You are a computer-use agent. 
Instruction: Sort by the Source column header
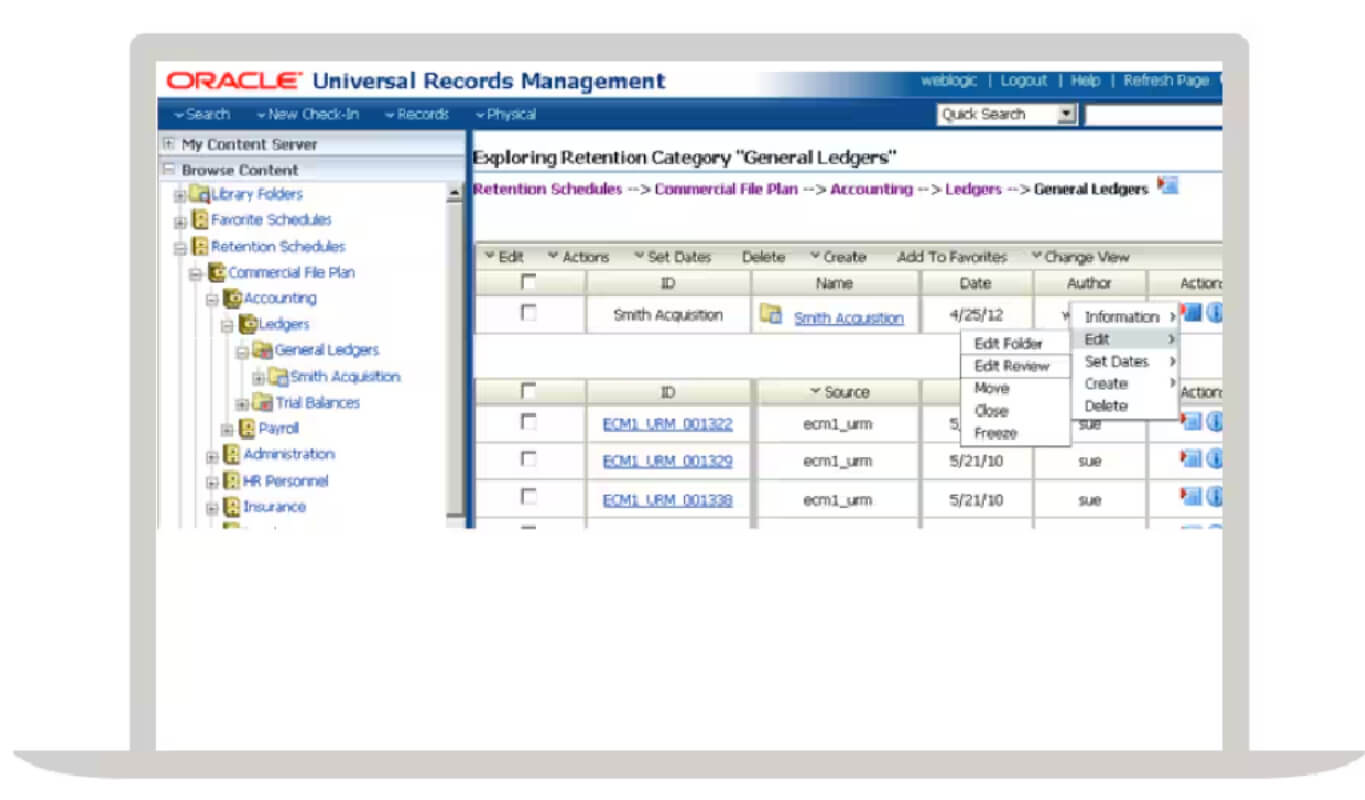[838, 392]
